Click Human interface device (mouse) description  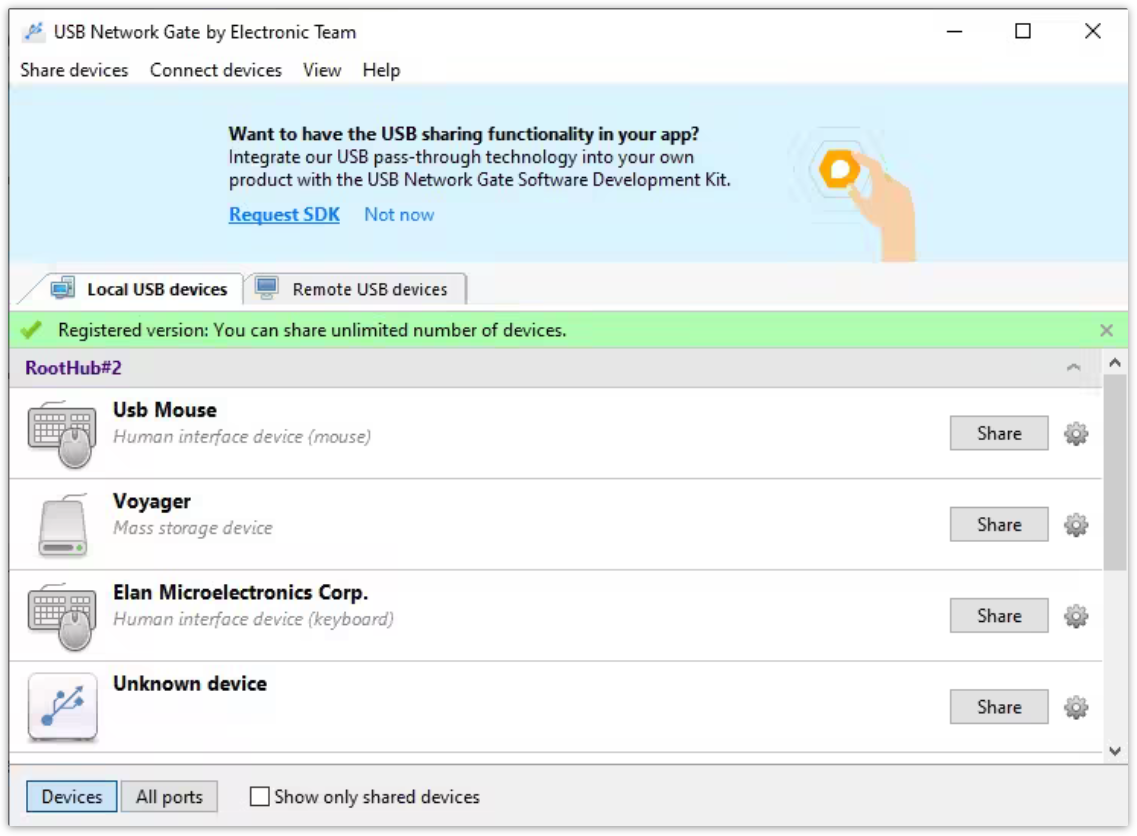point(241,436)
